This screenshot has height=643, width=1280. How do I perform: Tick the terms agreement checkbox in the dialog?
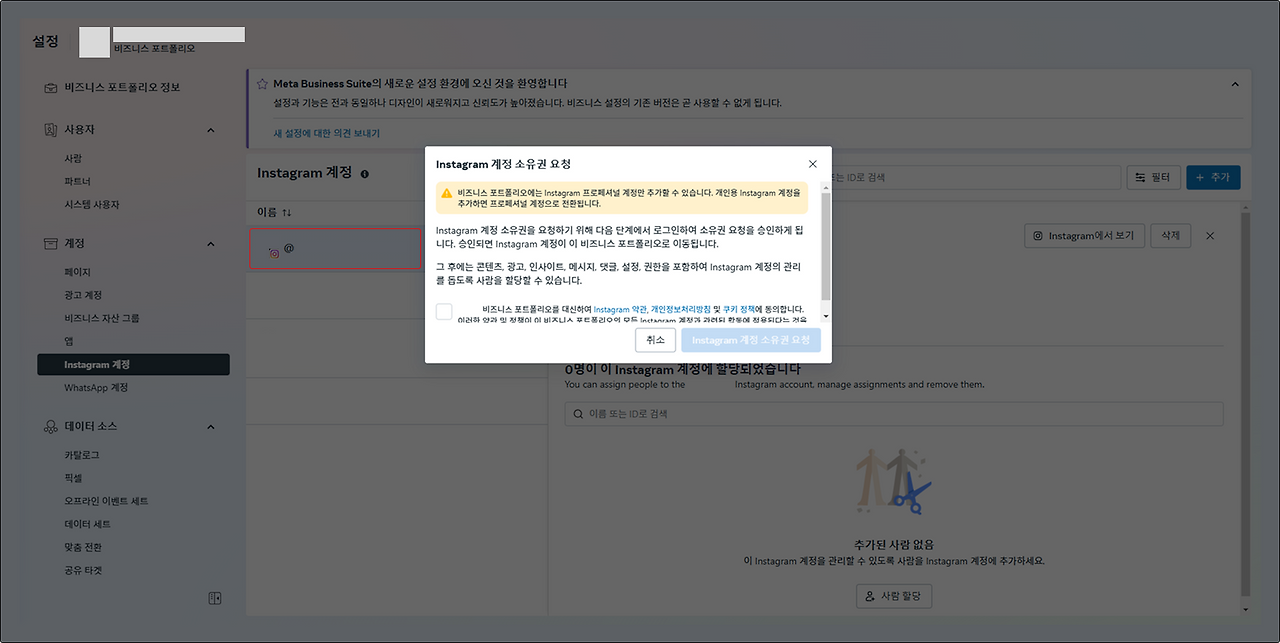click(444, 312)
